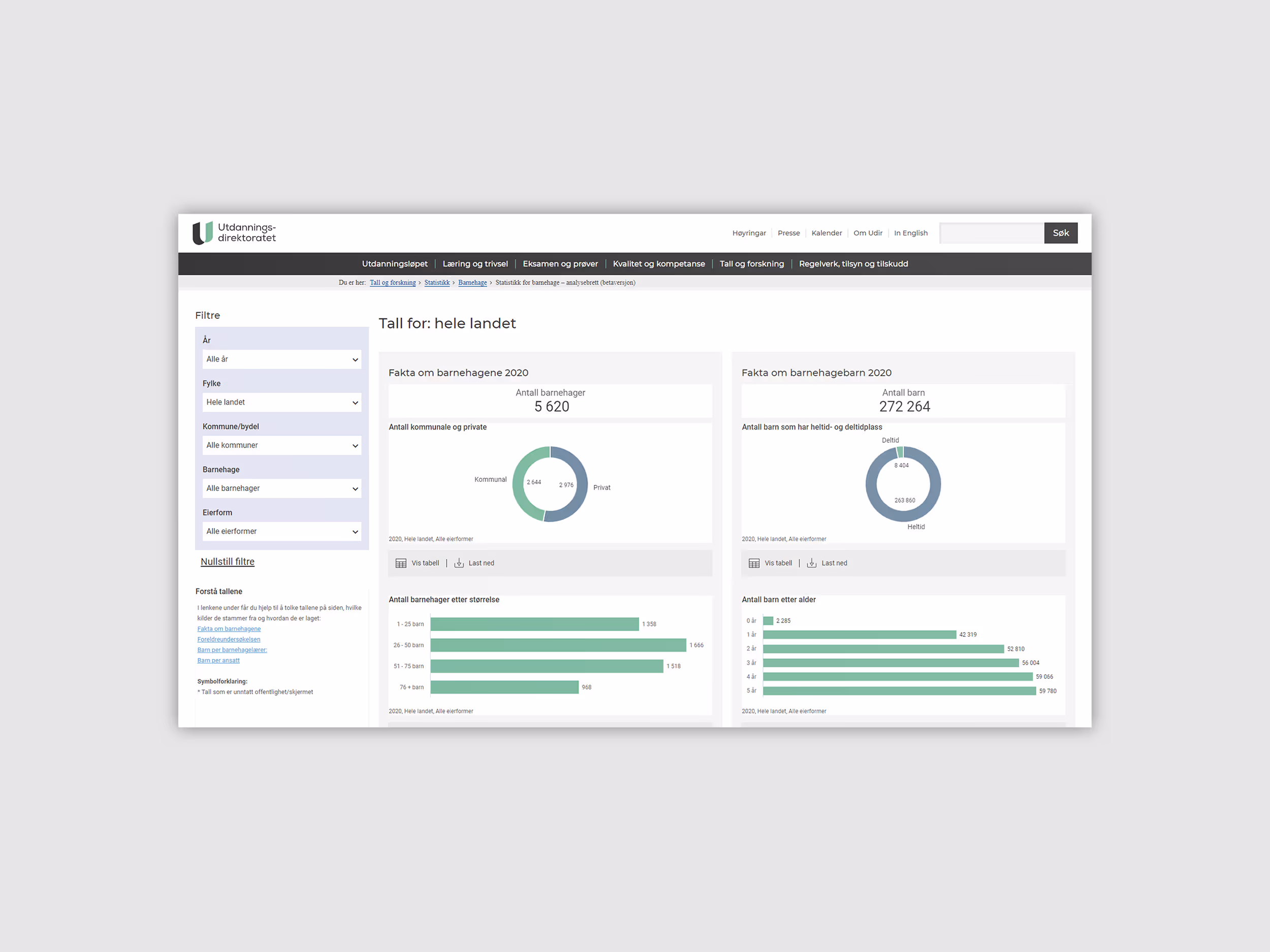Open the Barnehage filter dropdown

[281, 488]
